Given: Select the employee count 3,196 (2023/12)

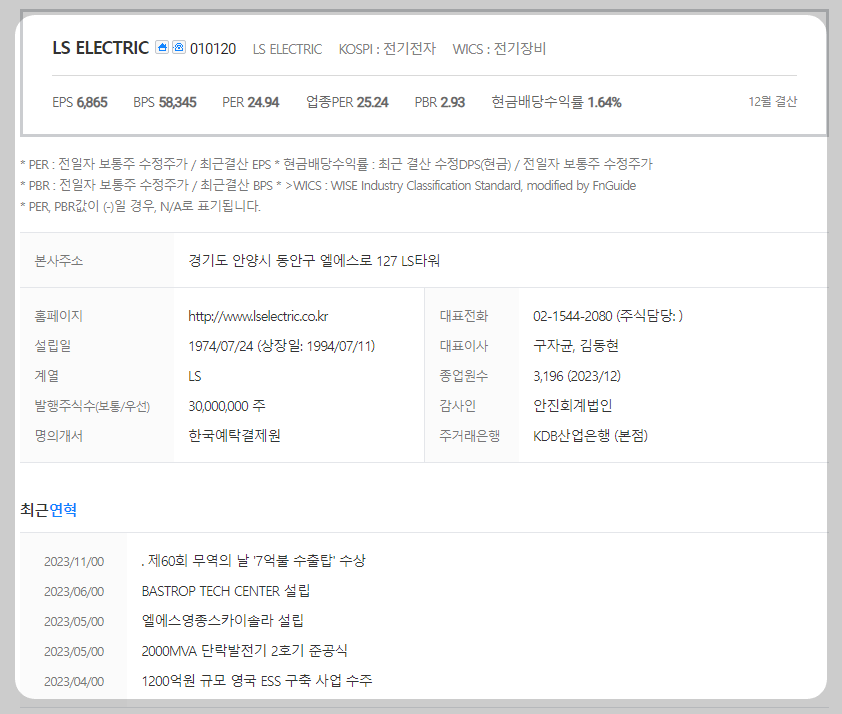Looking at the screenshot, I should pos(577,376).
